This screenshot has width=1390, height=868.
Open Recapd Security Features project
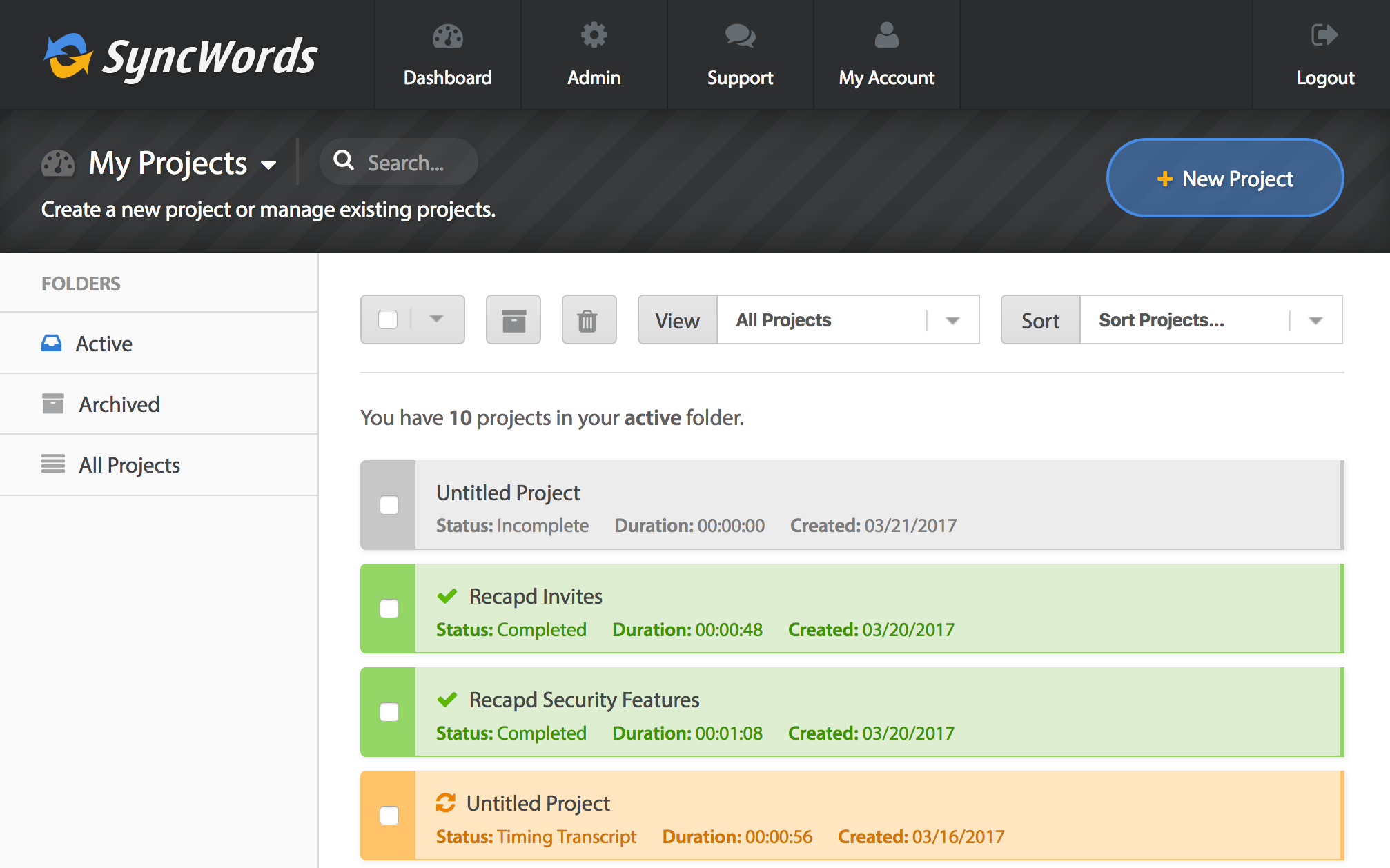coord(584,700)
